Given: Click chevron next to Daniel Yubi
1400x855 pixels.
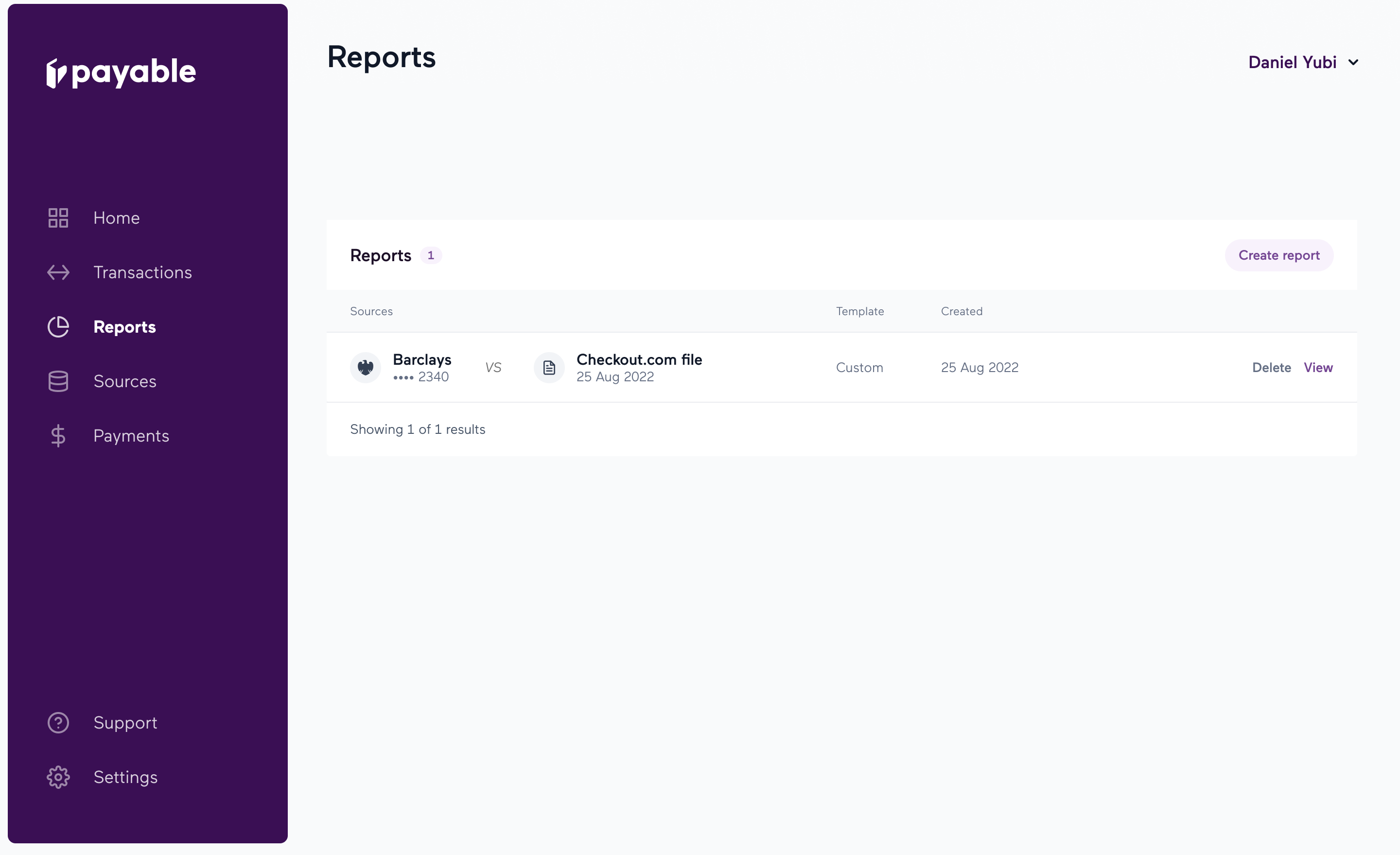Looking at the screenshot, I should coord(1353,63).
